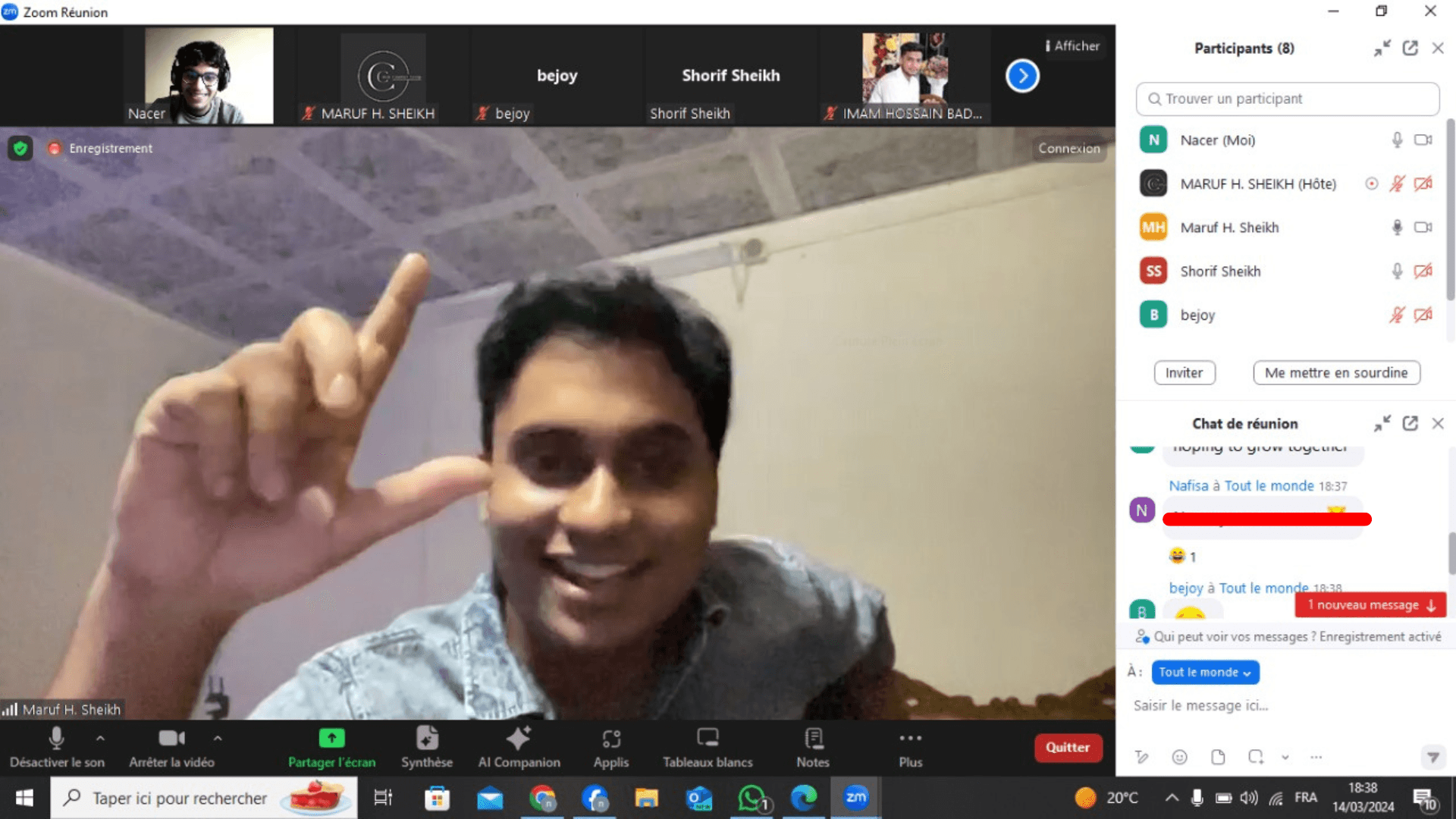Image resolution: width=1456 pixels, height=819 pixels.
Task: Click the red Quitter button
Action: 1068,747
